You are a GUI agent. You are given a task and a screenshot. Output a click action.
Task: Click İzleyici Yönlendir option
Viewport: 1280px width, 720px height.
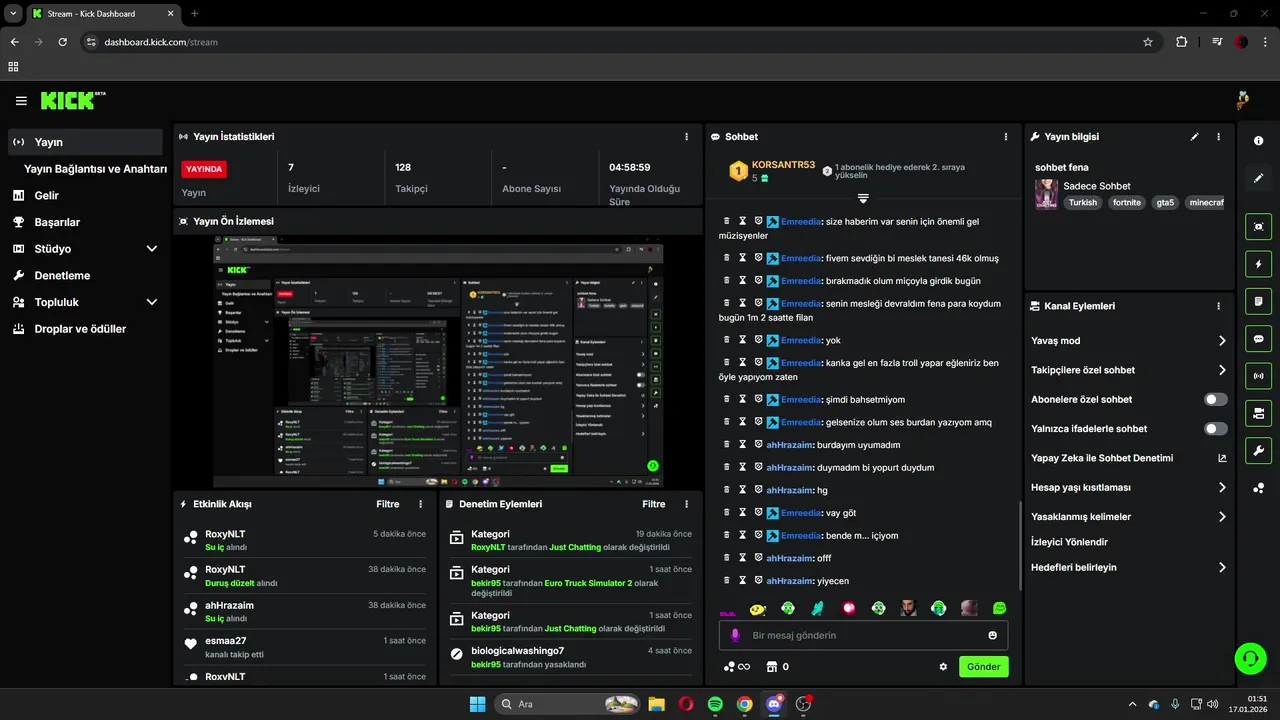point(1069,542)
